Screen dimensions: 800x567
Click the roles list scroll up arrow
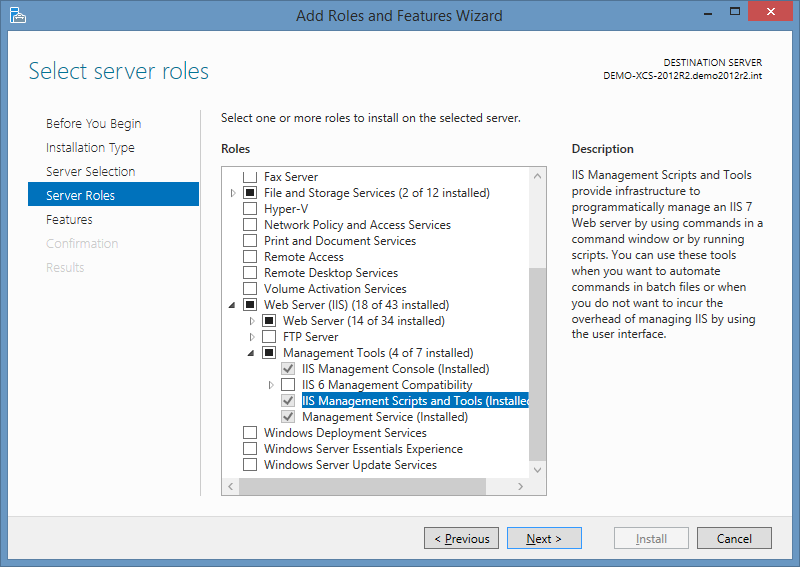tap(537, 176)
